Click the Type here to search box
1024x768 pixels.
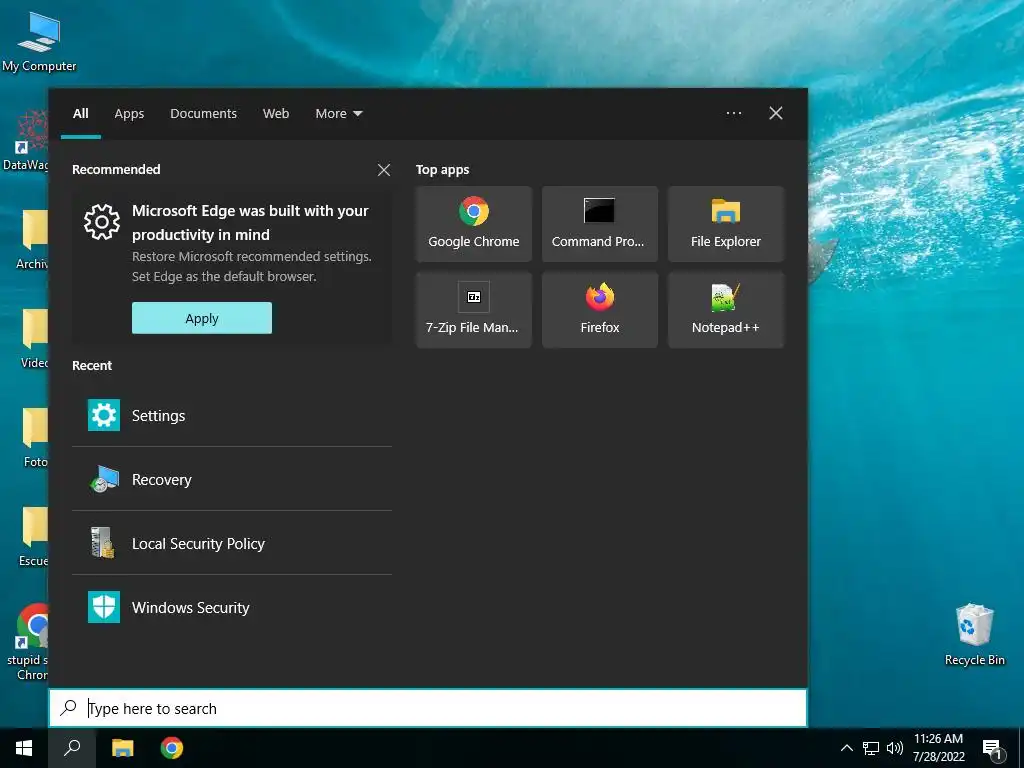[x=428, y=708]
